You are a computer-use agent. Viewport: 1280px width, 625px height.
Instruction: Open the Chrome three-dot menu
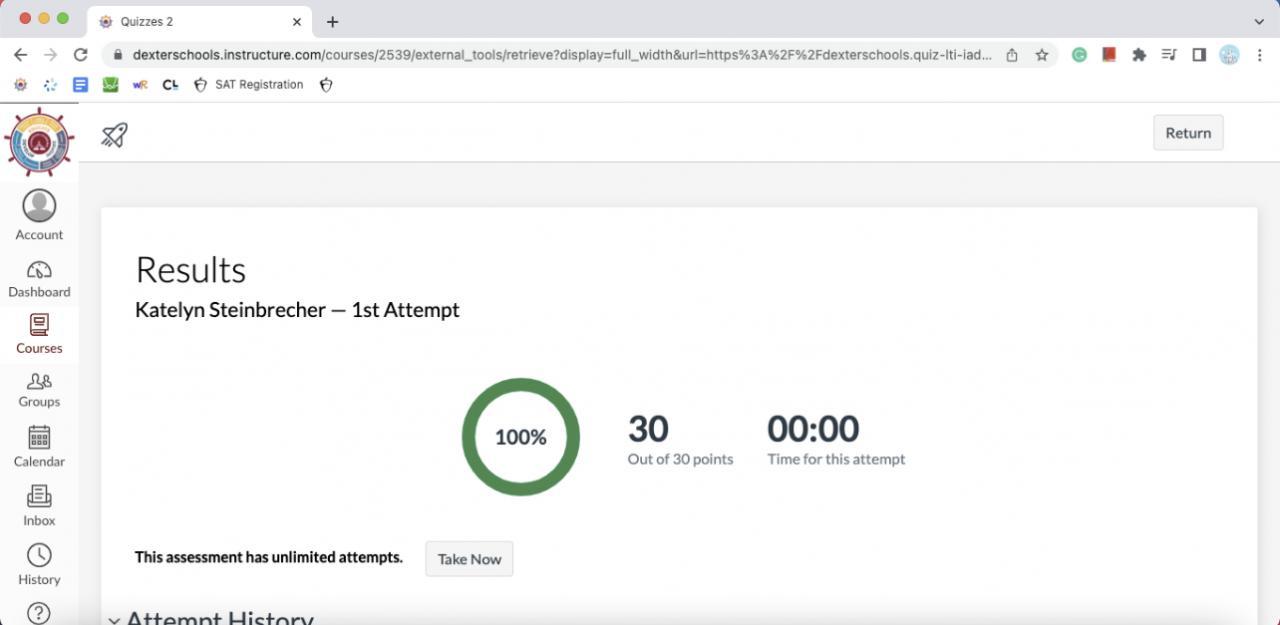pyautogui.click(x=1260, y=55)
